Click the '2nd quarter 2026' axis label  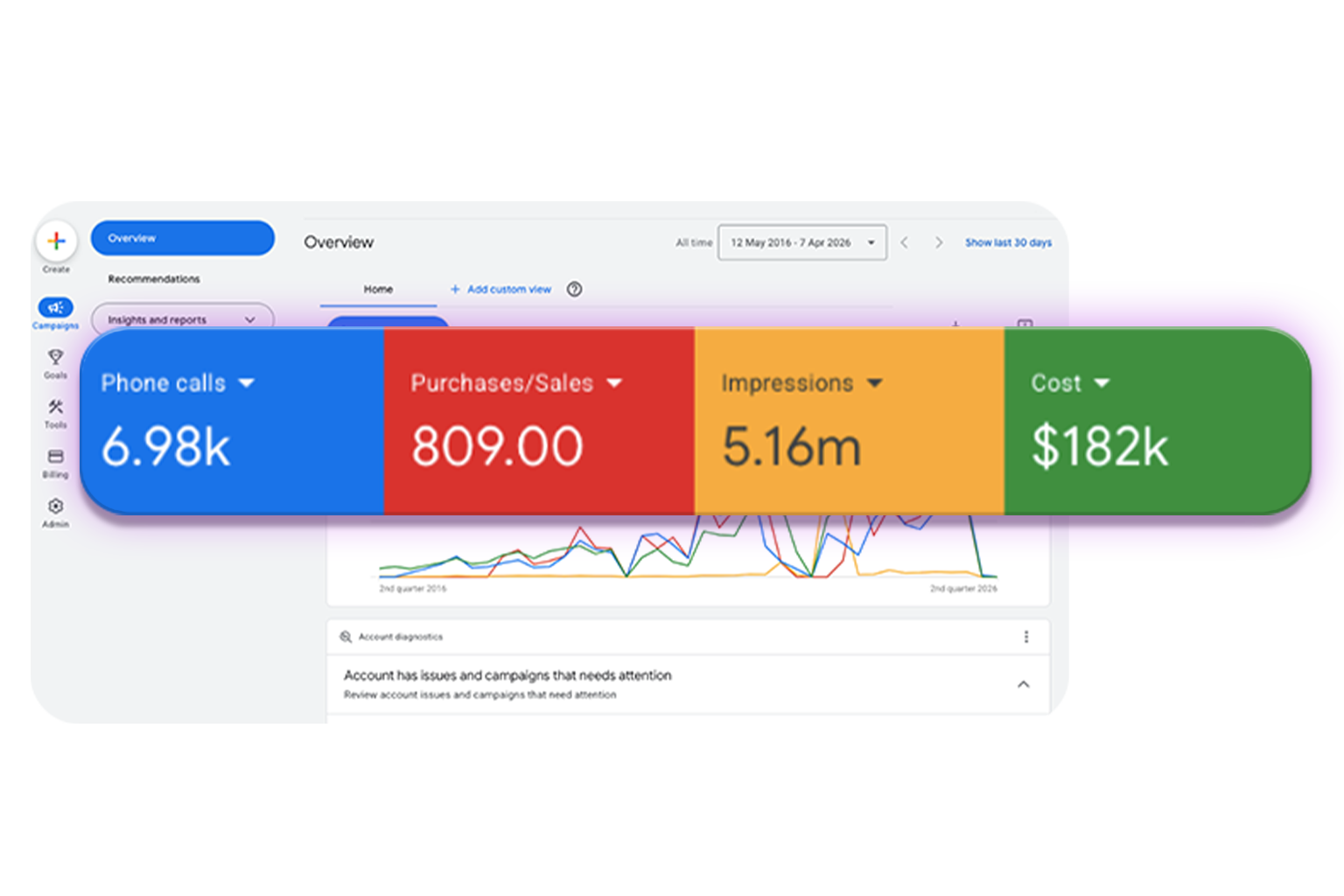tap(963, 589)
